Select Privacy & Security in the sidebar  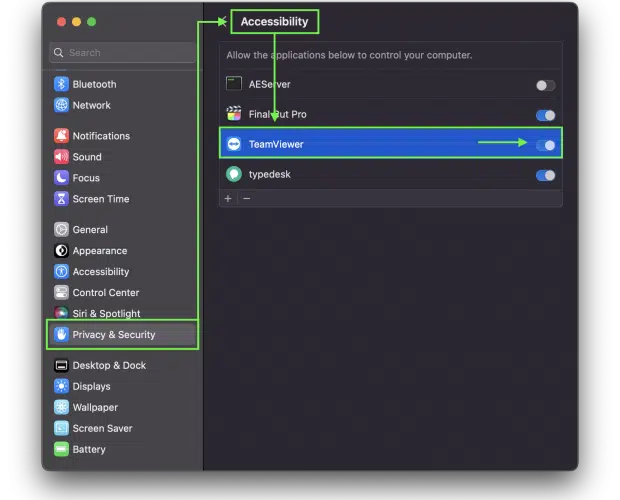pyautogui.click(x=123, y=334)
